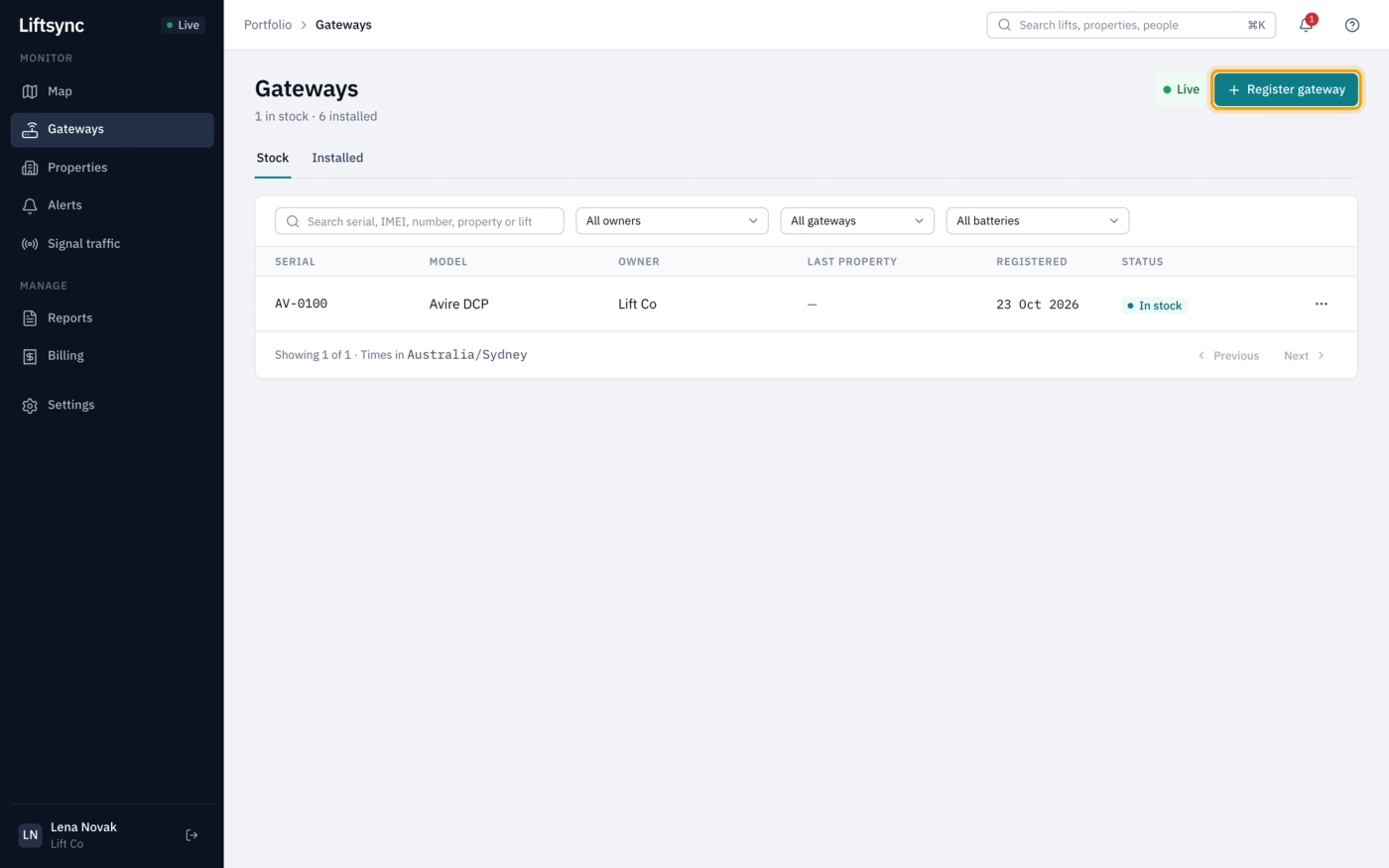Open Signal traffic page
This screenshot has height=868, width=1389.
click(x=112, y=244)
